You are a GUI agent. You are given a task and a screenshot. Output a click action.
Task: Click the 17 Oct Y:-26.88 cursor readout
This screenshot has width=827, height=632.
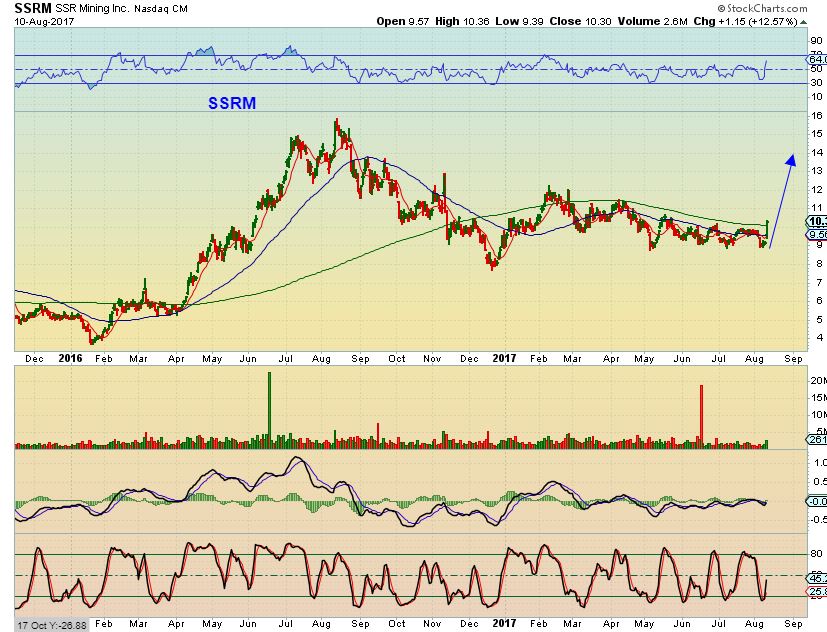click(x=51, y=625)
